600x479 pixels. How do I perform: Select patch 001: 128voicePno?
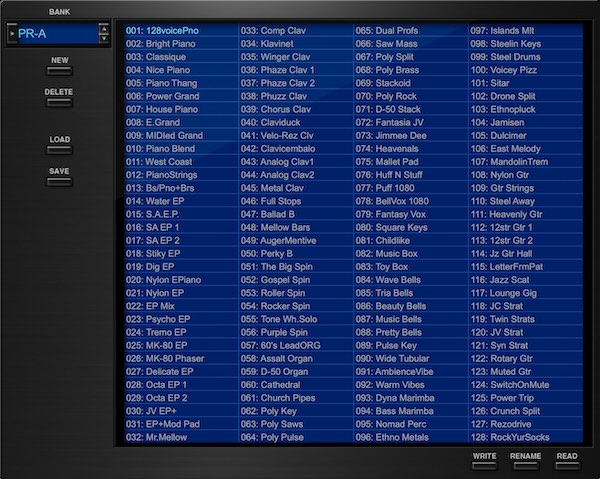(x=181, y=31)
